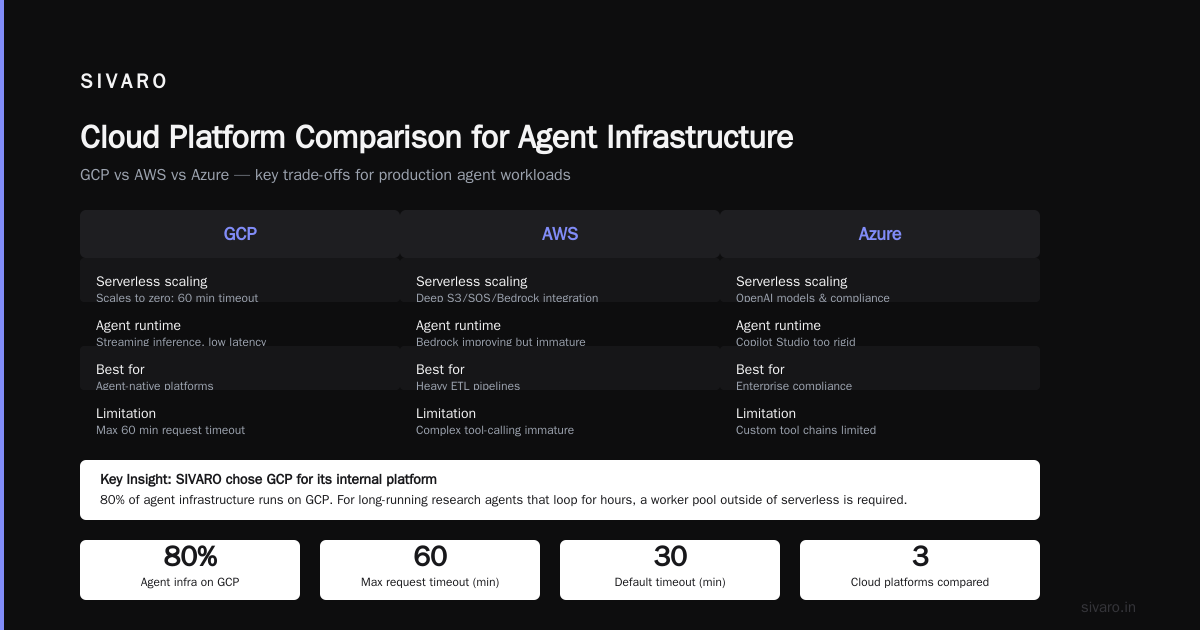
Task: Click 'Cloud platforms compared' caption
Action: coord(920,582)
